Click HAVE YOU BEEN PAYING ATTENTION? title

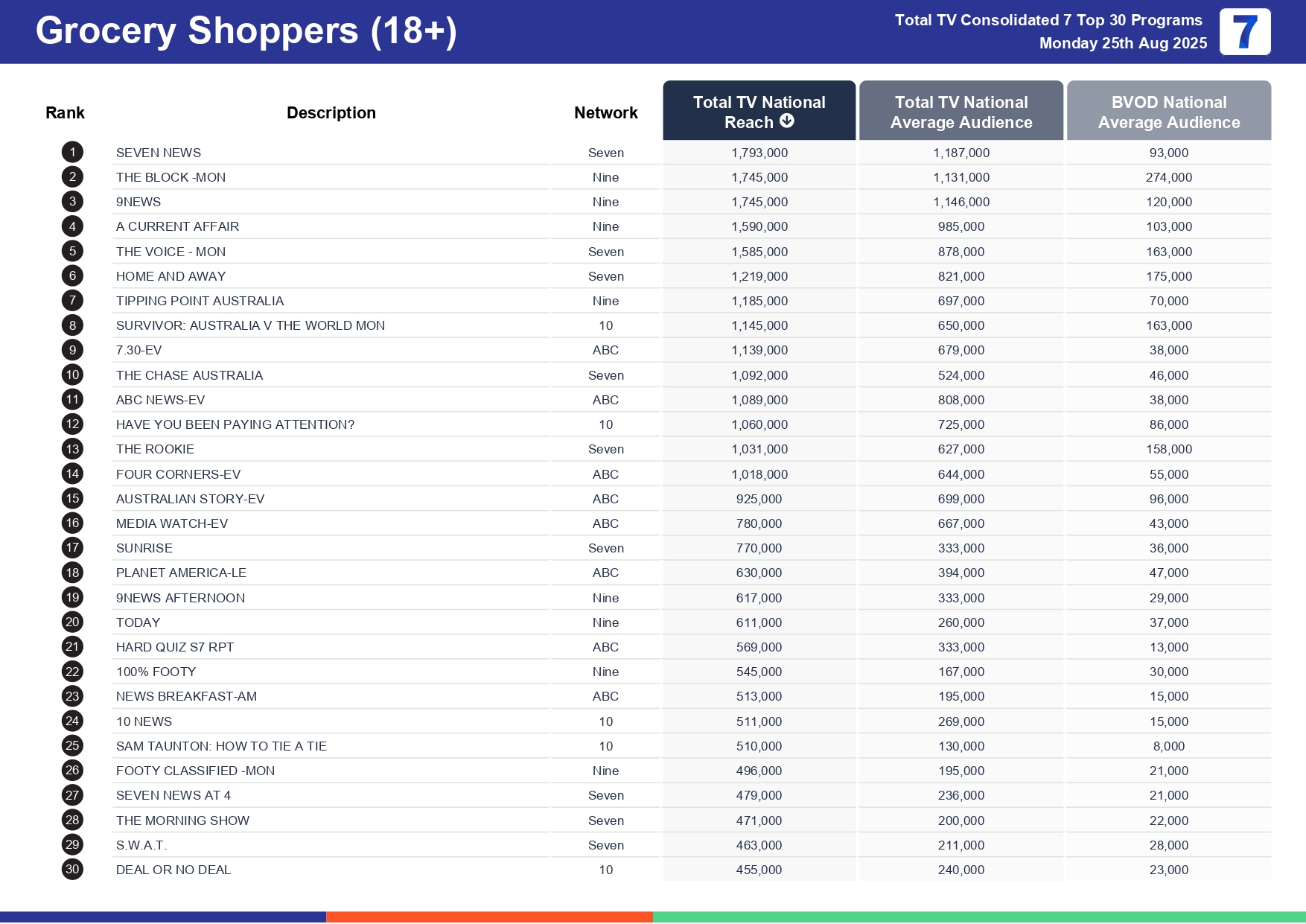(x=235, y=424)
